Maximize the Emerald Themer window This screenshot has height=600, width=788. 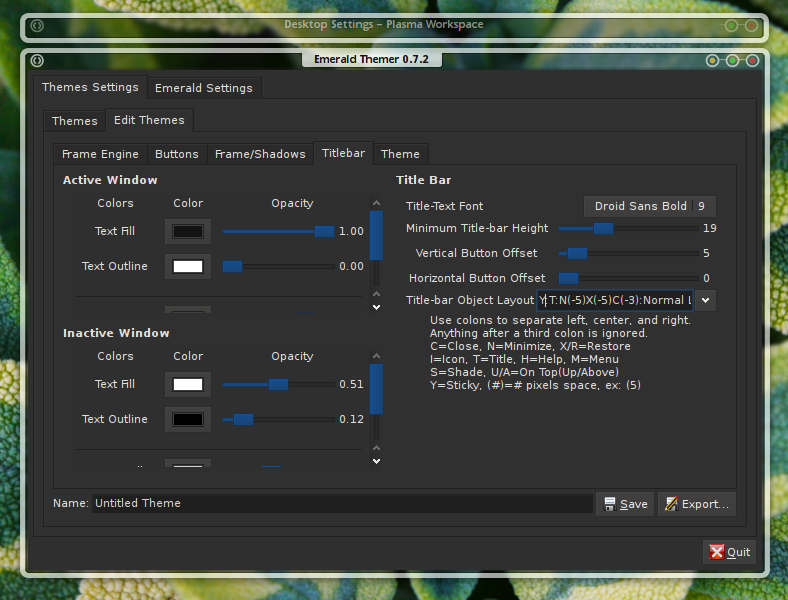pyautogui.click(x=732, y=61)
